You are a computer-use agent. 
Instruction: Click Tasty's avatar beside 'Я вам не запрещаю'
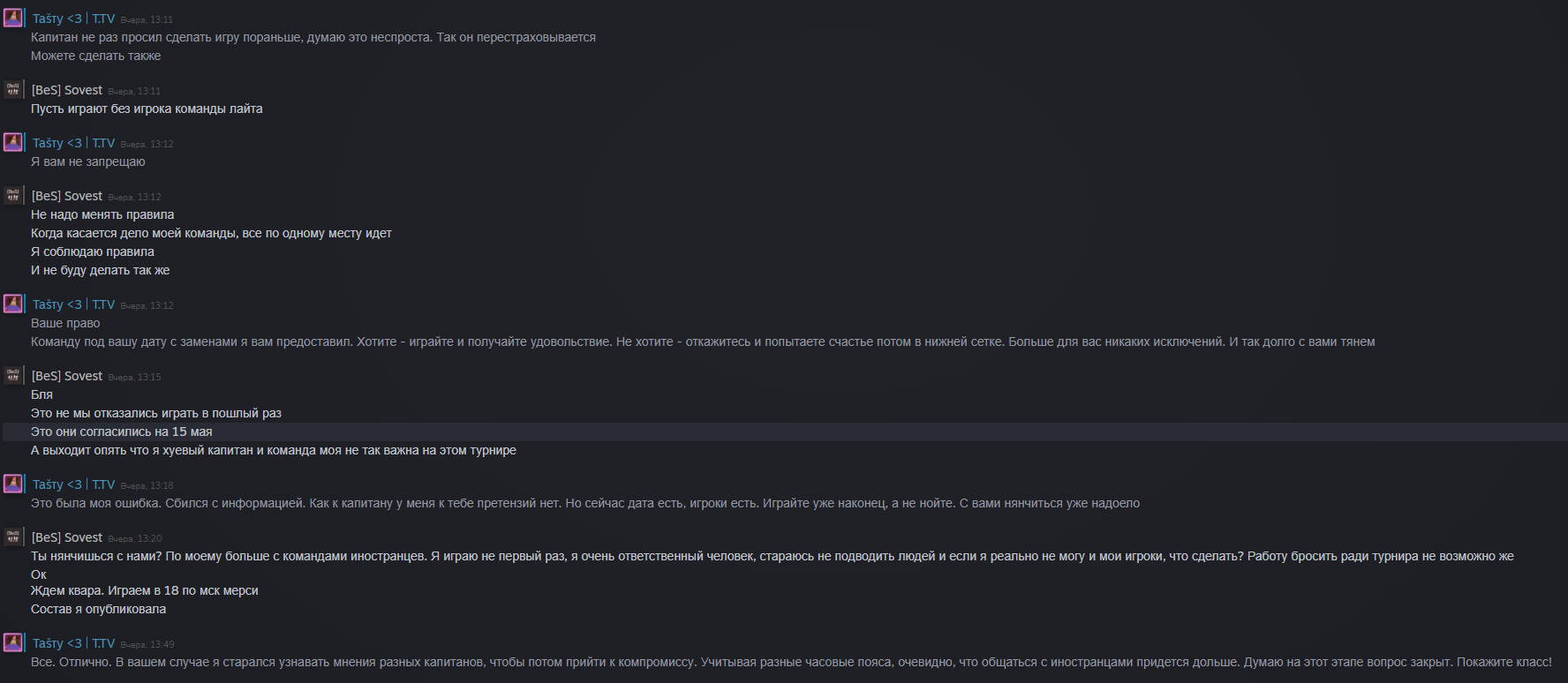click(13, 142)
